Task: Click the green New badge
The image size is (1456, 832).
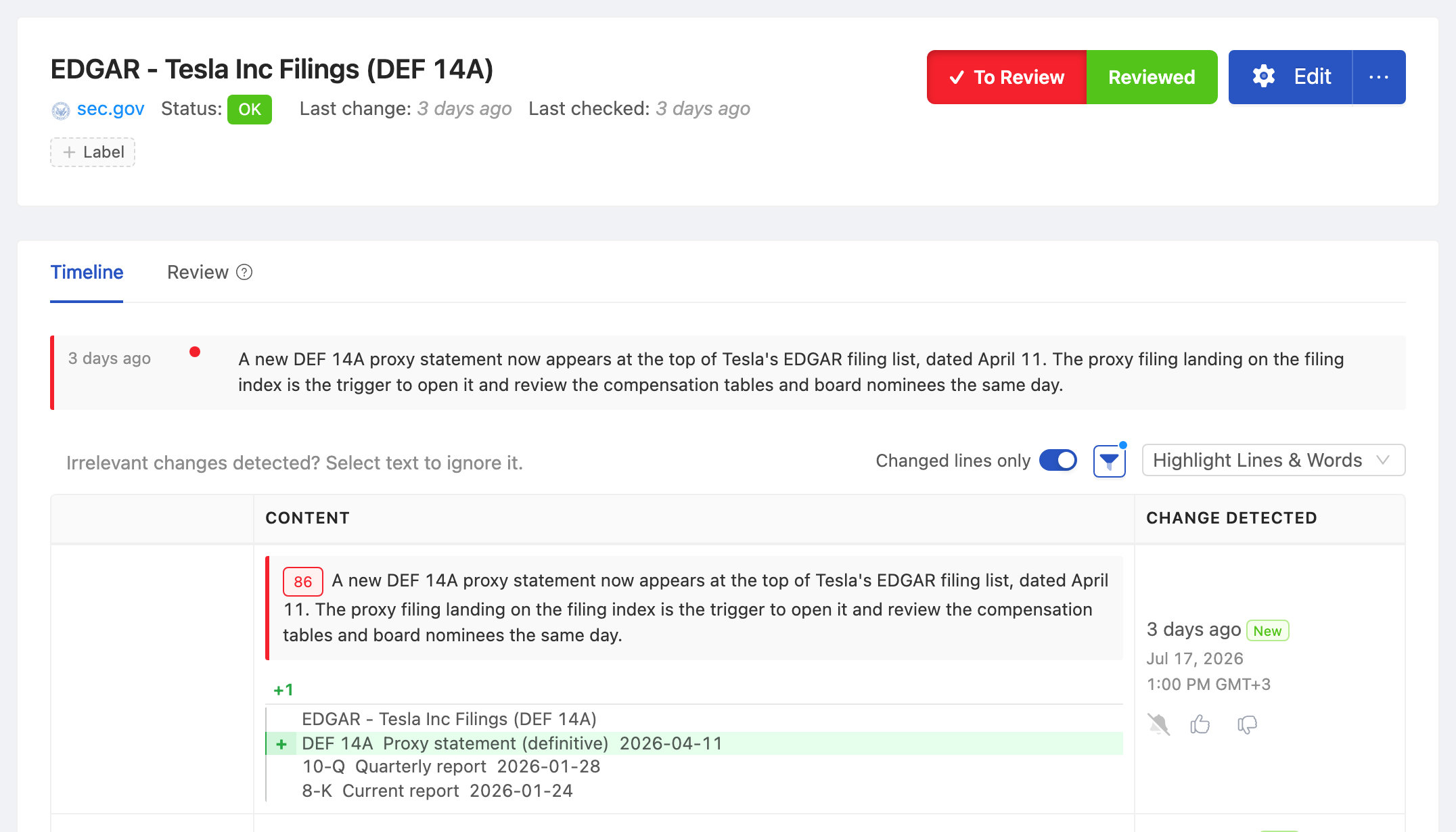Action: (1267, 630)
